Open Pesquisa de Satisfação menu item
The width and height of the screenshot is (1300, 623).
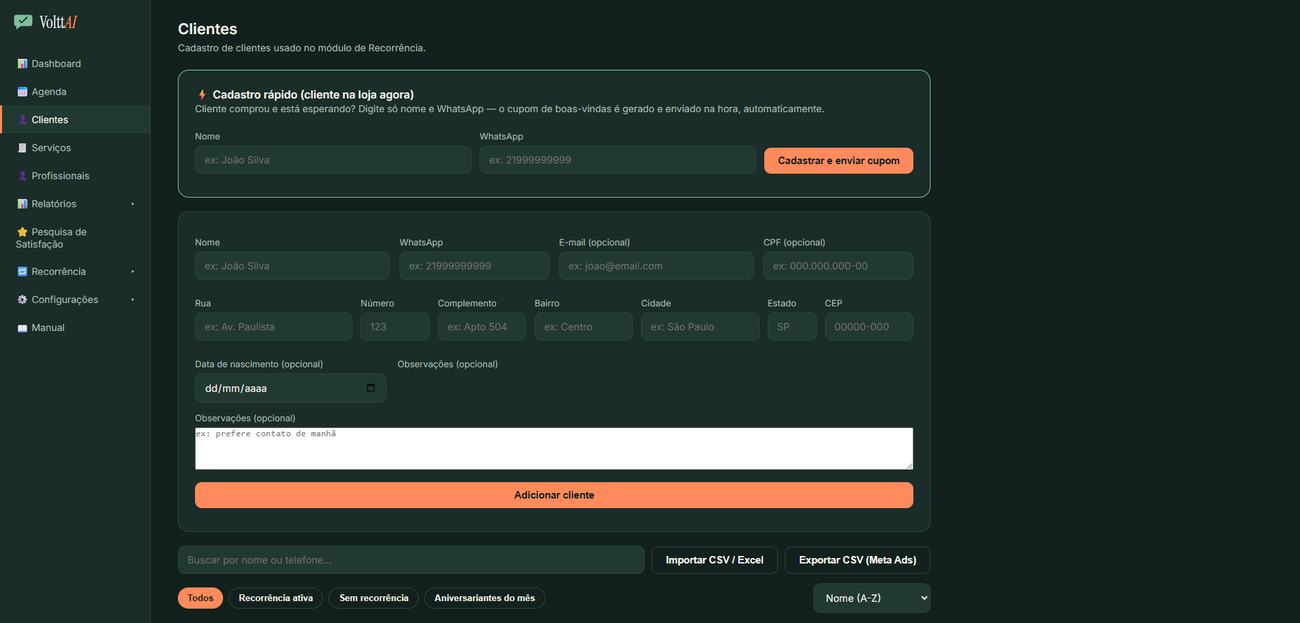(x=75, y=238)
